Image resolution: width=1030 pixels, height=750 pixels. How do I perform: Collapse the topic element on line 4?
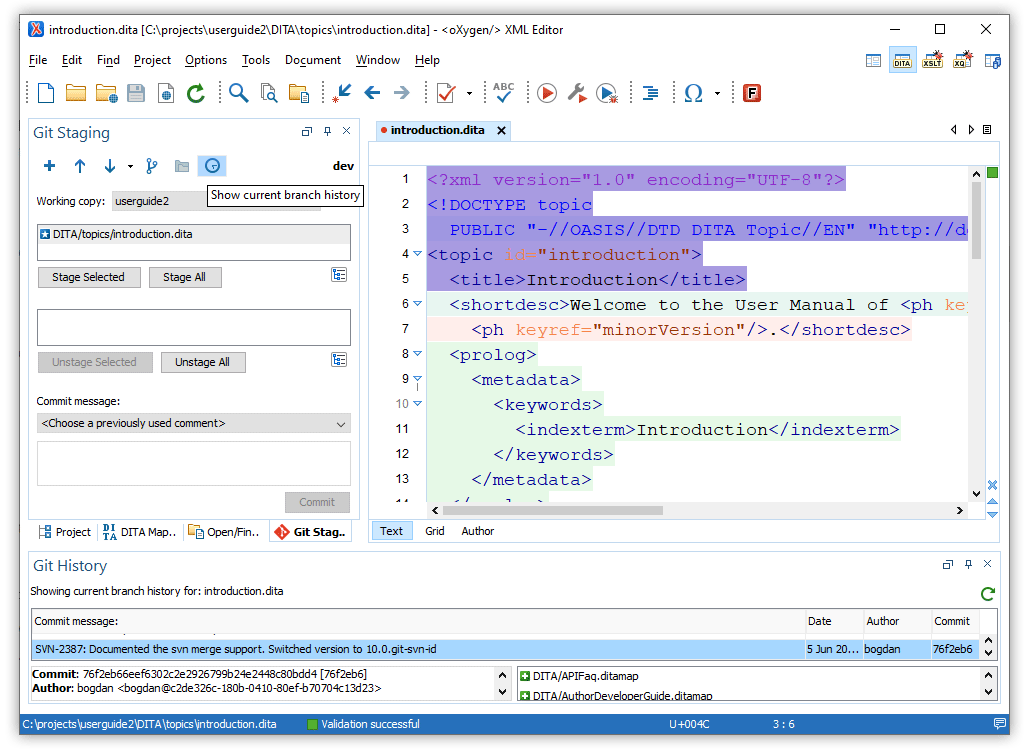click(417, 254)
